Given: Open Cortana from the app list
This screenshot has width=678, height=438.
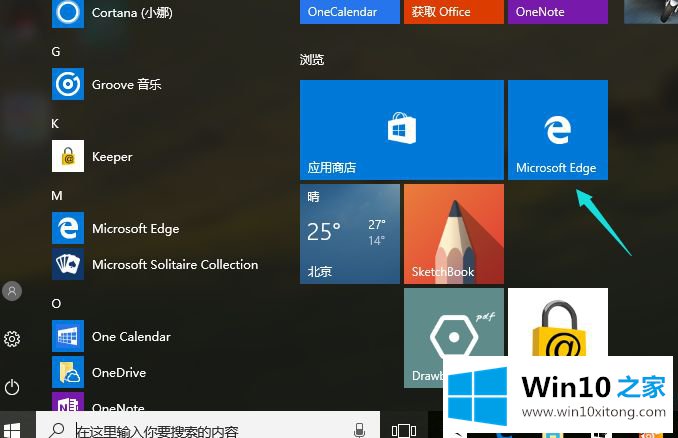Looking at the screenshot, I should coord(112,13).
